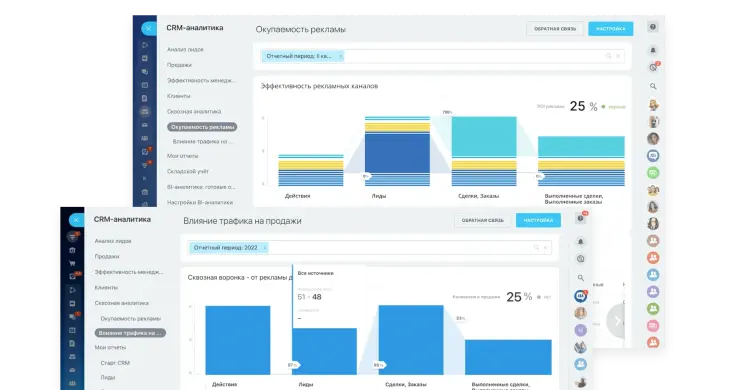Close Влияние трафика panel via blue X button

tap(76, 220)
